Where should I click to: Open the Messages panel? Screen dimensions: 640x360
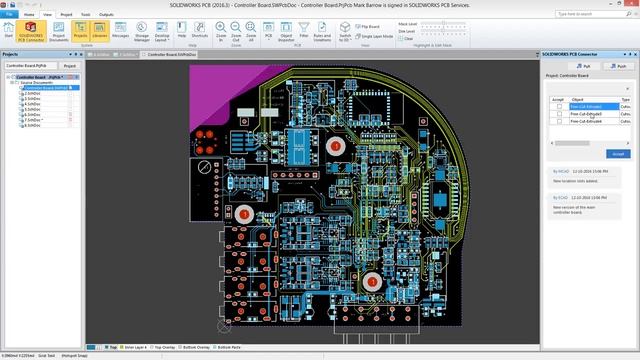(x=120, y=31)
